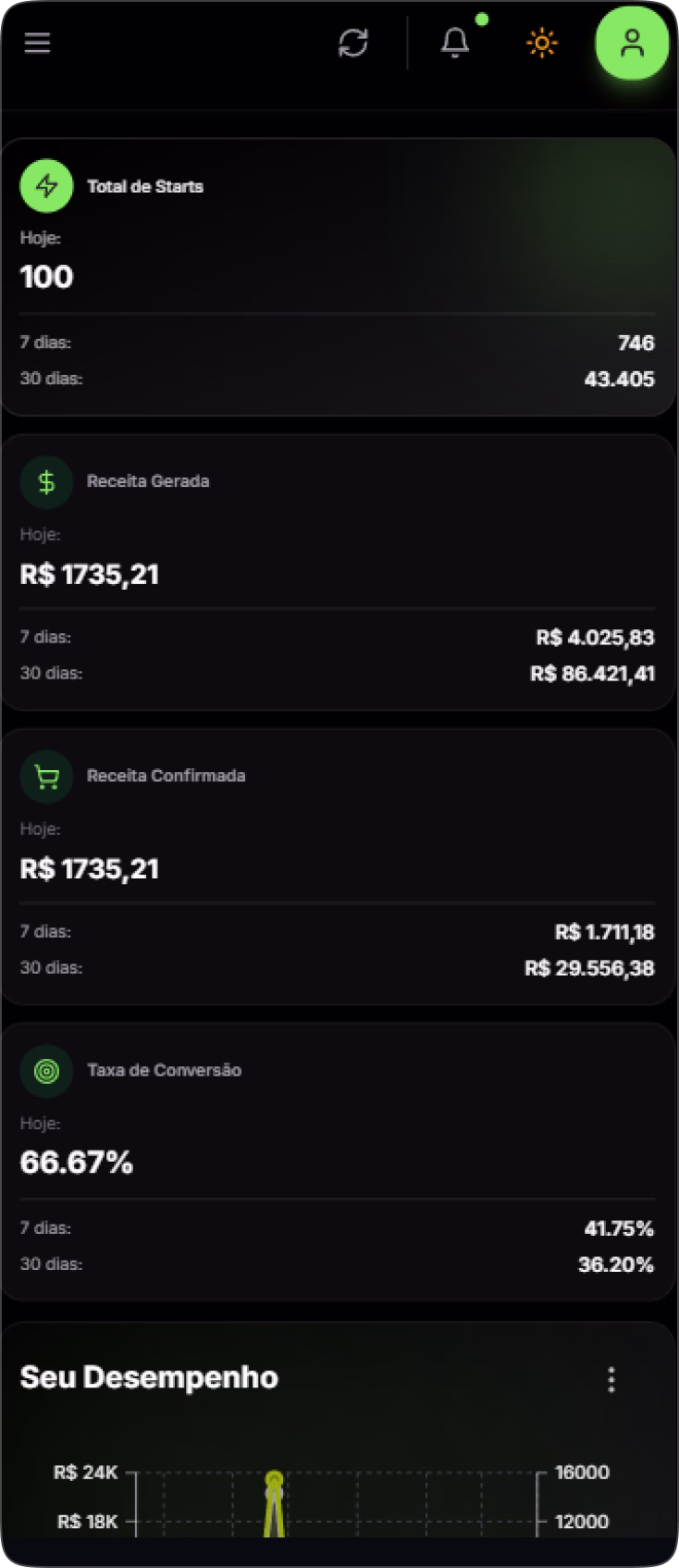This screenshot has width=679, height=1568.
Task: Click the conversion rate 66.67% value
Action: click(x=77, y=1163)
